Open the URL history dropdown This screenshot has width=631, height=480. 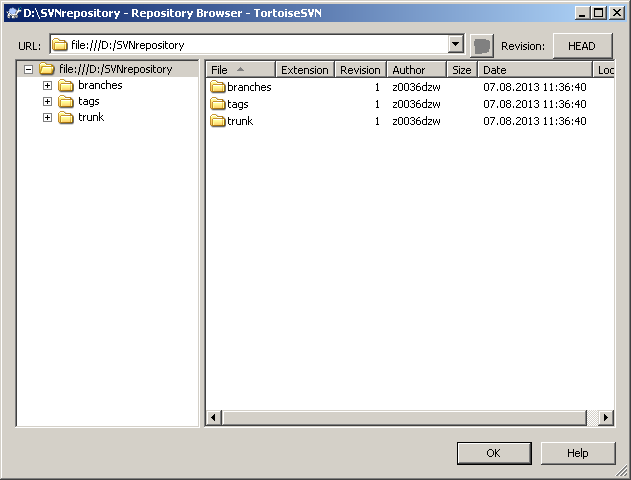456,45
